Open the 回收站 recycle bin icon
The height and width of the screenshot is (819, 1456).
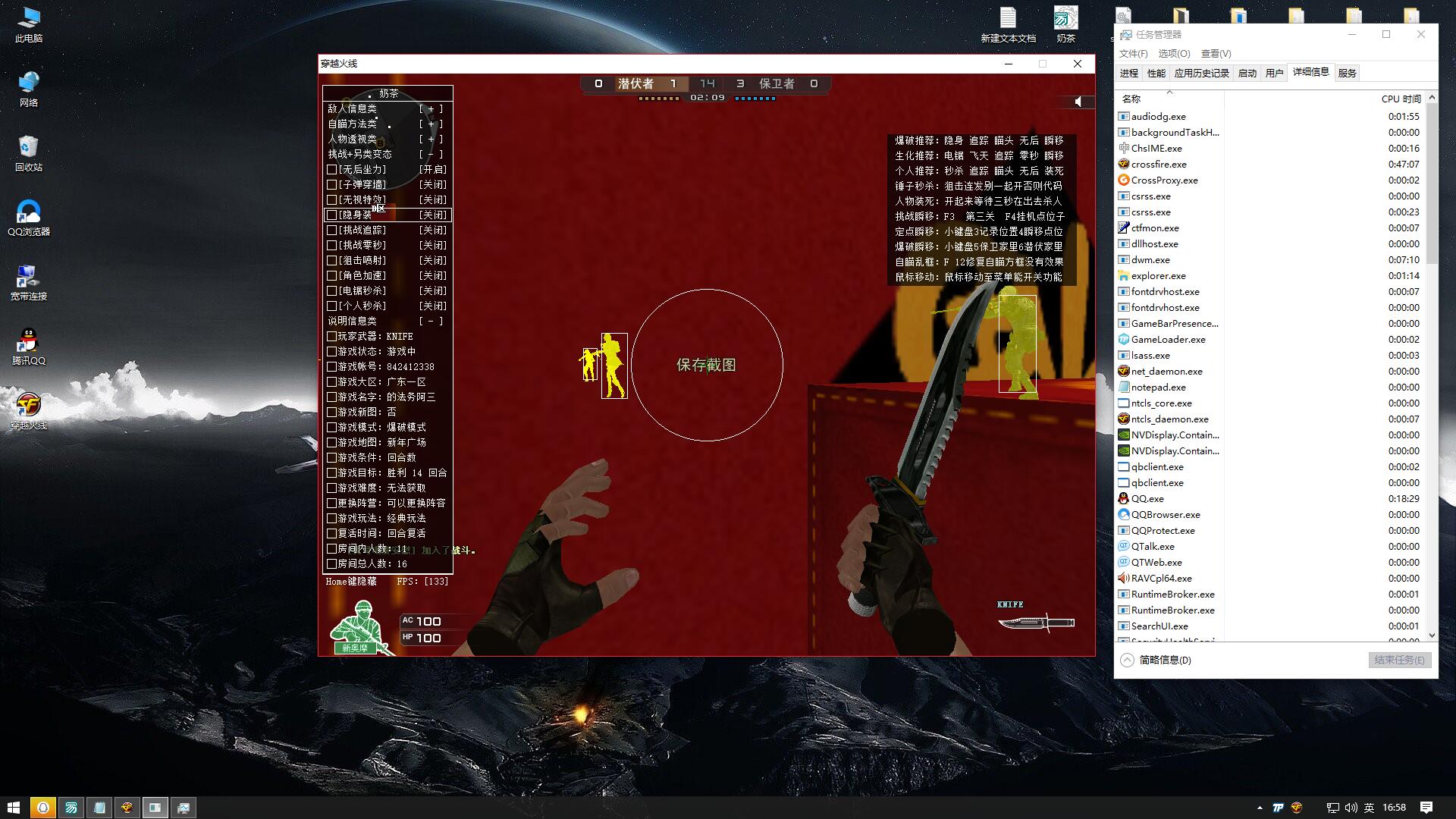(x=29, y=153)
